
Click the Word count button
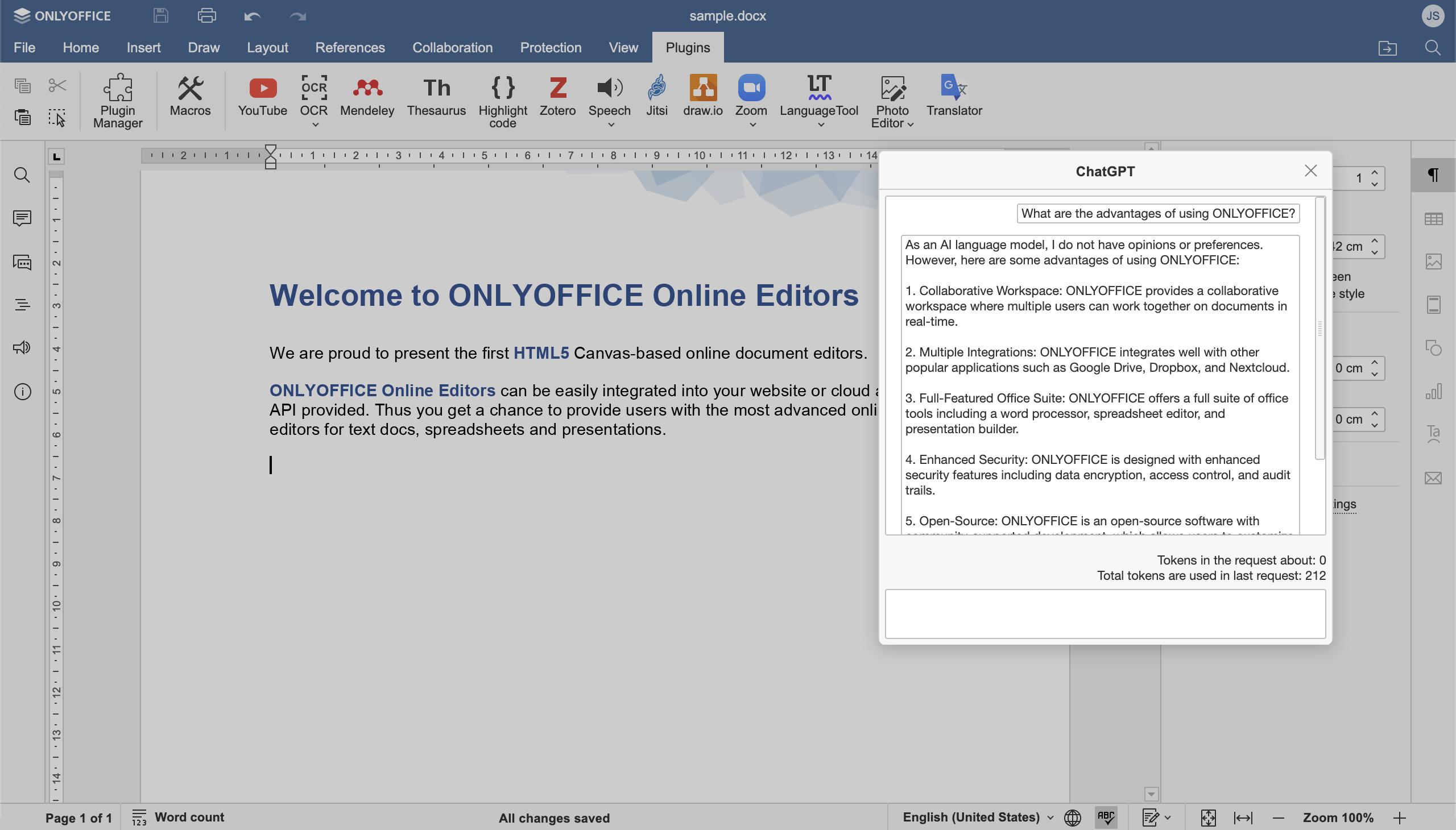click(179, 817)
